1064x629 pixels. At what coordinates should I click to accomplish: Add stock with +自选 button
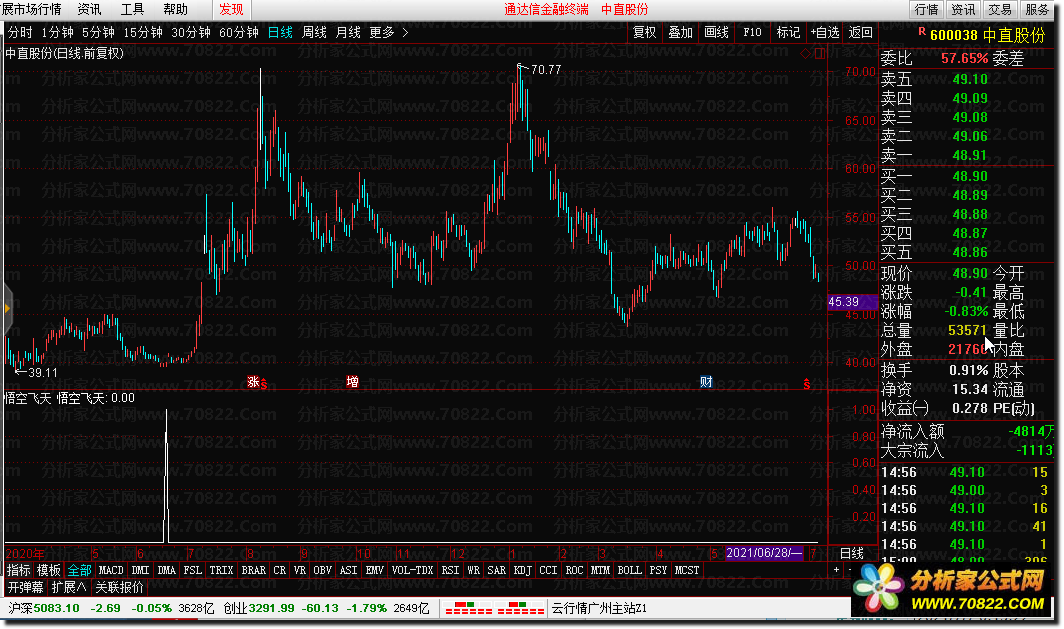click(x=824, y=32)
